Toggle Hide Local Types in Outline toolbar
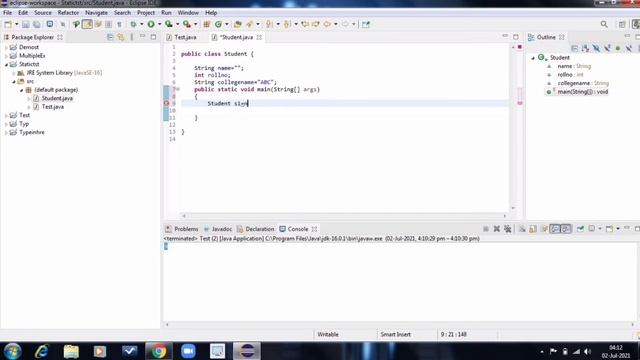The image size is (640, 360). point(629,49)
